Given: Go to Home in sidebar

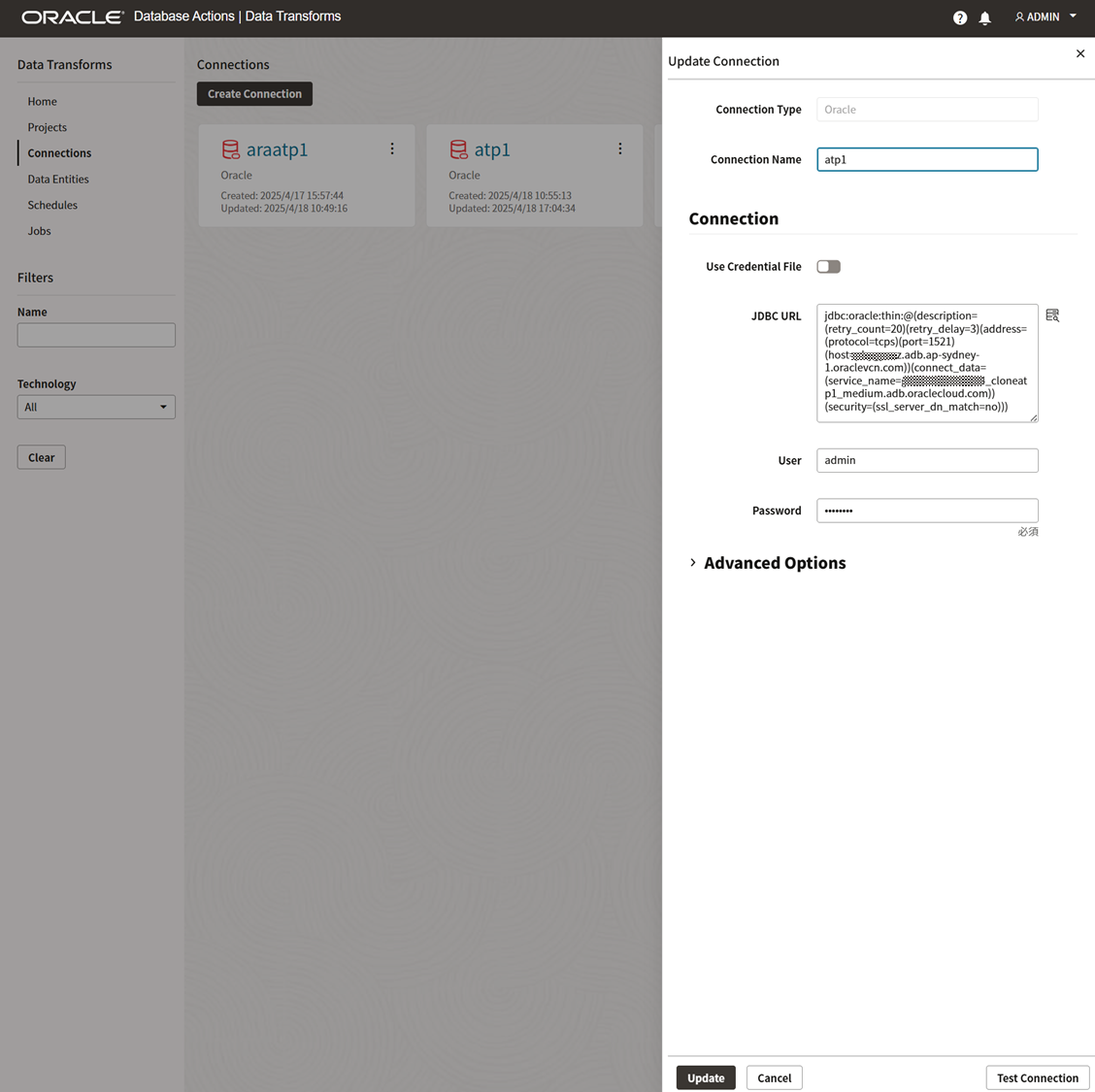Looking at the screenshot, I should [x=43, y=101].
